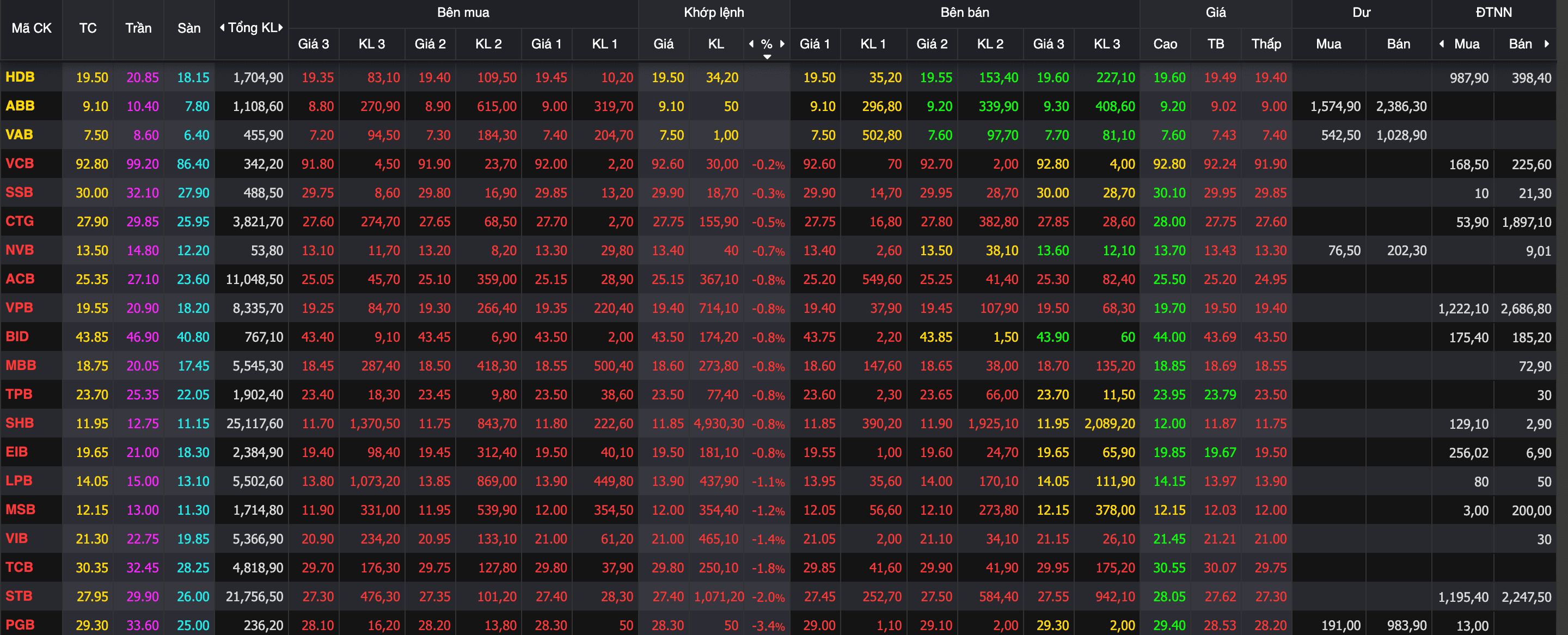Open stock symbol MBB
Image resolution: width=1568 pixels, height=635 pixels.
coord(21,366)
